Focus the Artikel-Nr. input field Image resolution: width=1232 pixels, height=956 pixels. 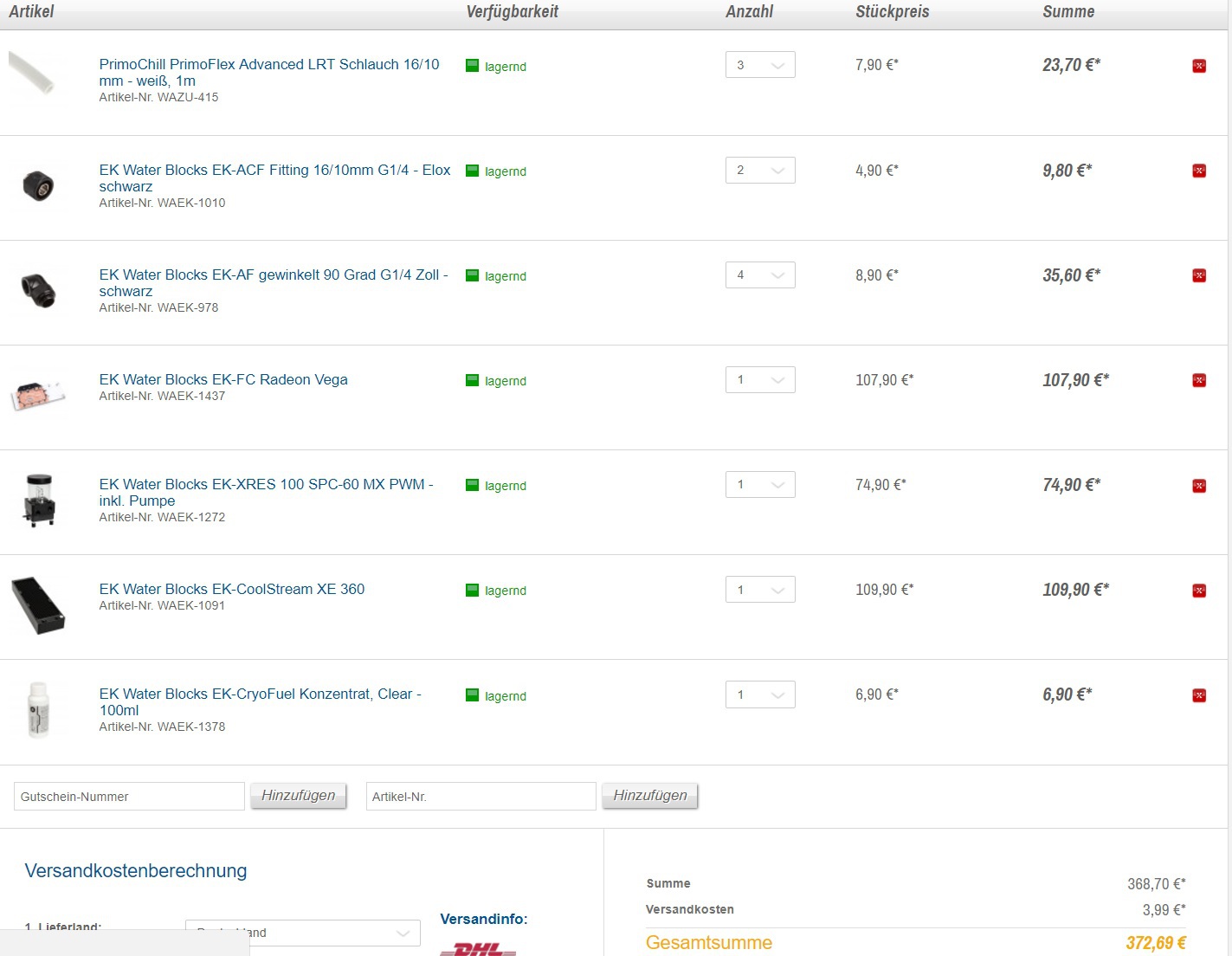[x=481, y=797]
